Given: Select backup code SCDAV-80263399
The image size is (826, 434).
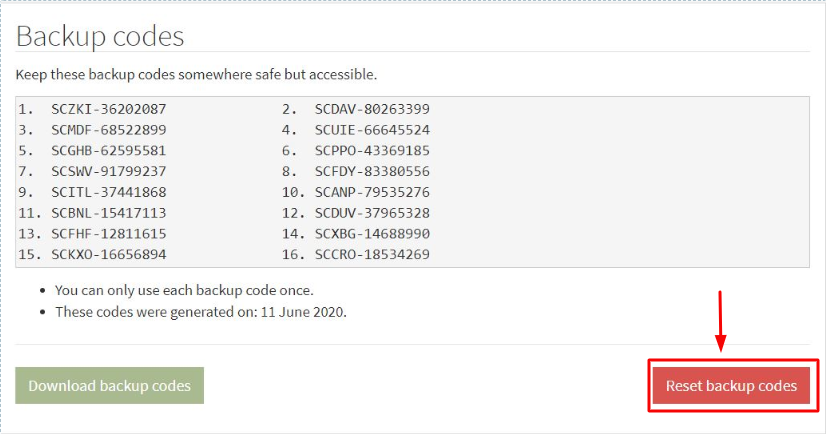Looking at the screenshot, I should [372, 108].
